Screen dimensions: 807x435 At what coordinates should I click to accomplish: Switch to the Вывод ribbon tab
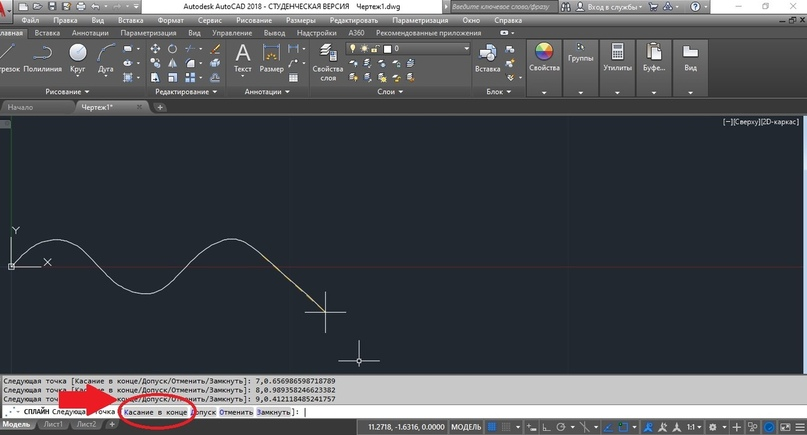pyautogui.click(x=274, y=32)
